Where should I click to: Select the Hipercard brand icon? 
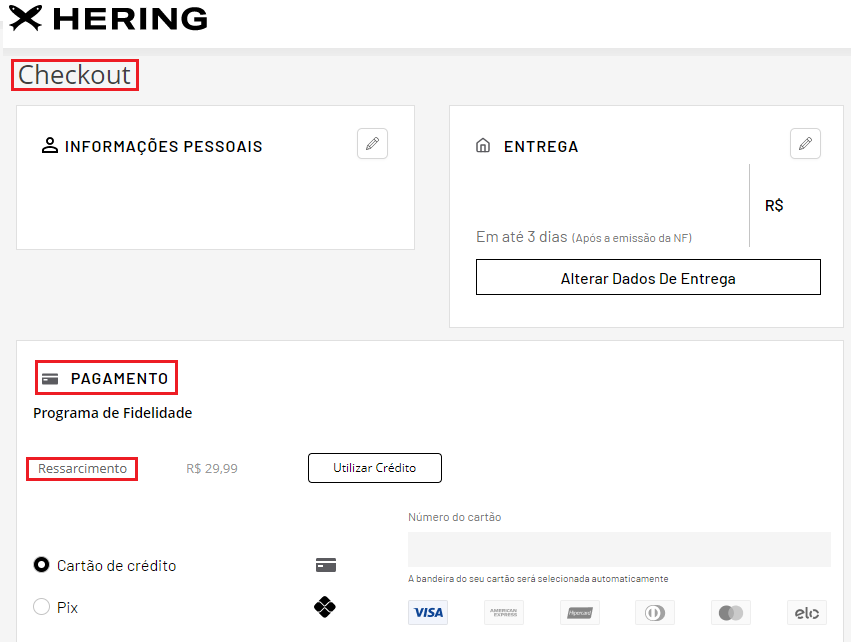pos(580,613)
